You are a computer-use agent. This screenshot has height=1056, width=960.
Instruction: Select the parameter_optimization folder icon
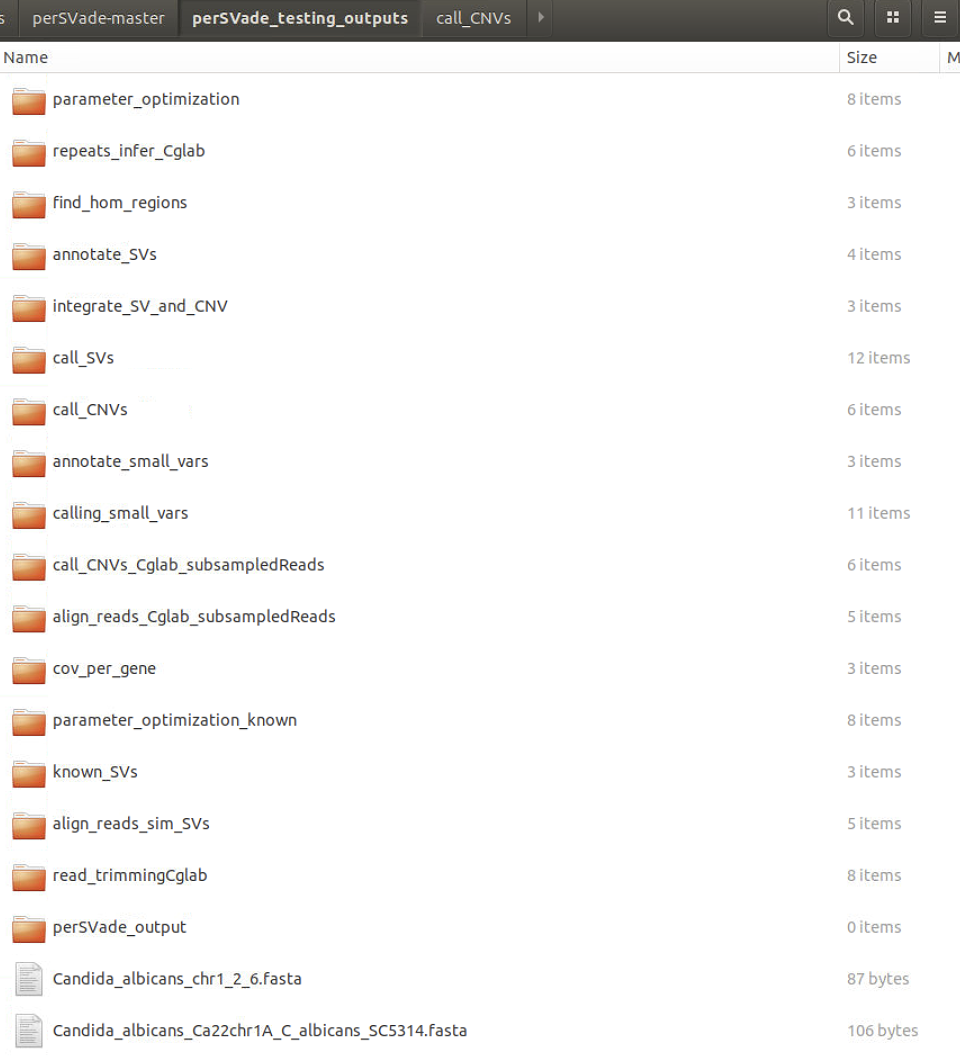tap(29, 100)
